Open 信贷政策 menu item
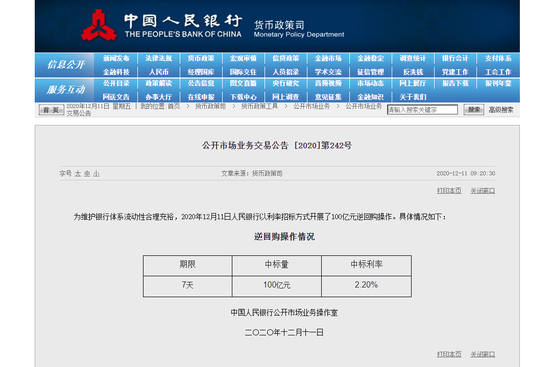The height and width of the screenshot is (367, 550). (286, 58)
